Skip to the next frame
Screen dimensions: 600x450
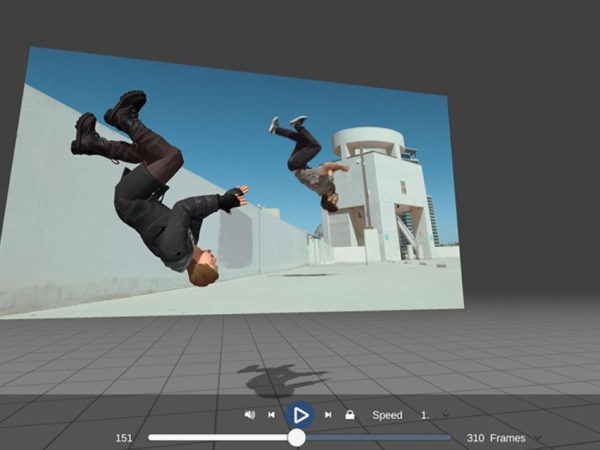pos(328,415)
